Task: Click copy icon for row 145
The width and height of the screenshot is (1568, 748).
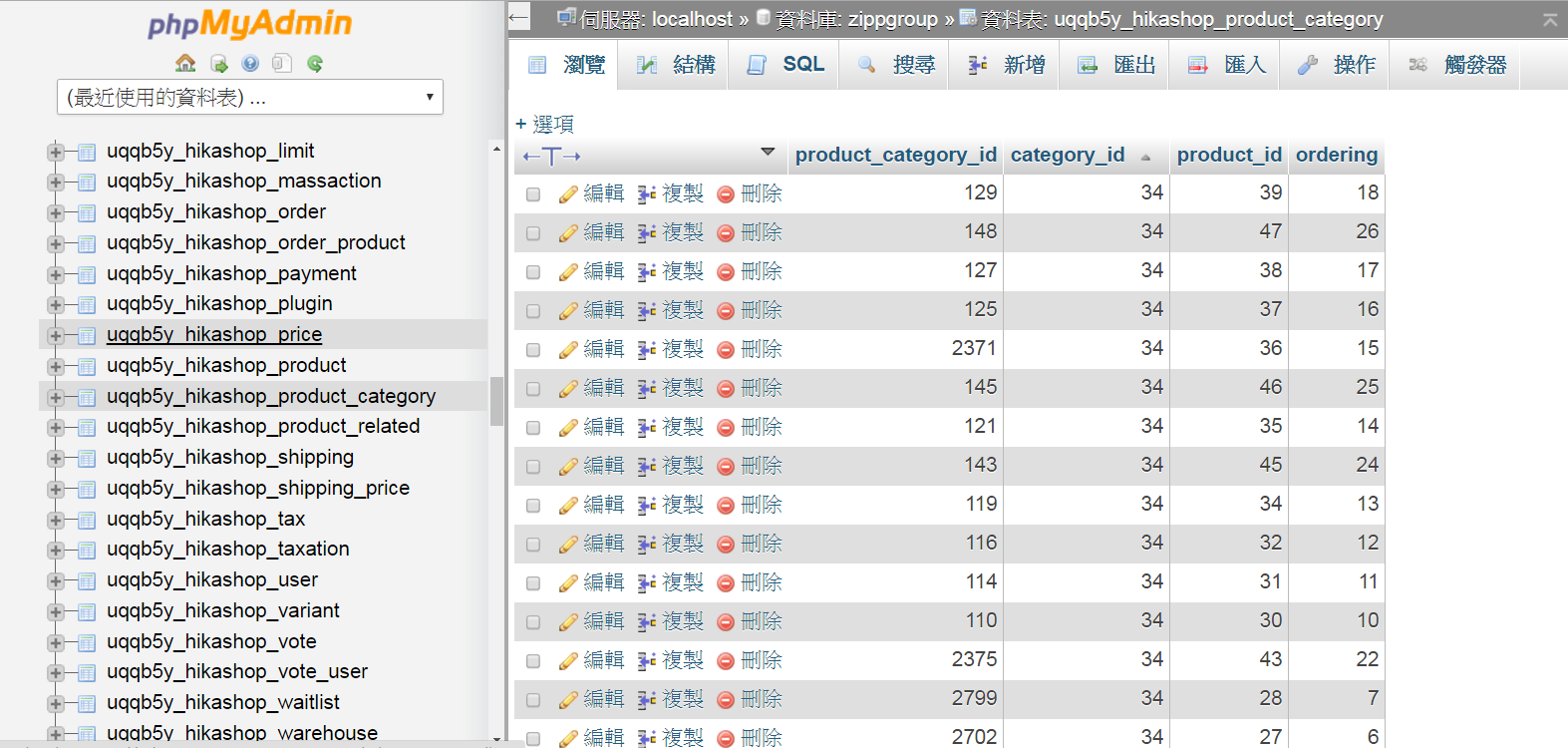Action: [646, 389]
